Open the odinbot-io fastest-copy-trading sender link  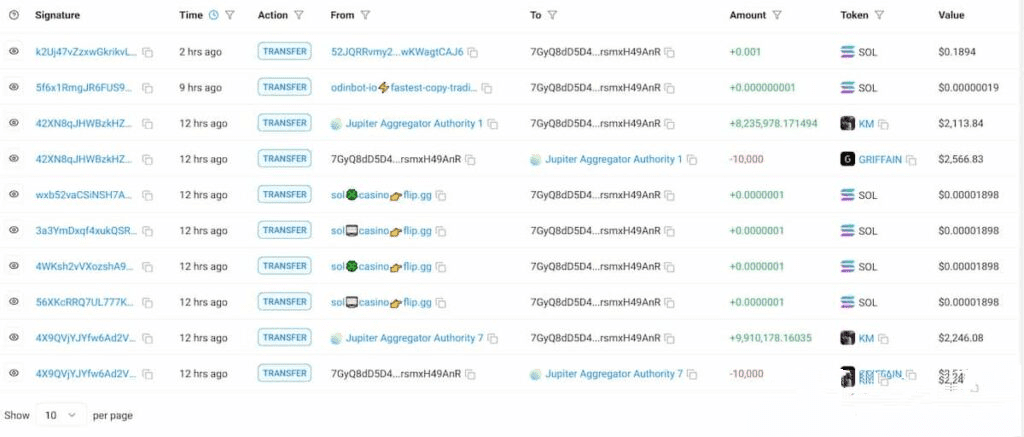pyautogui.click(x=404, y=87)
